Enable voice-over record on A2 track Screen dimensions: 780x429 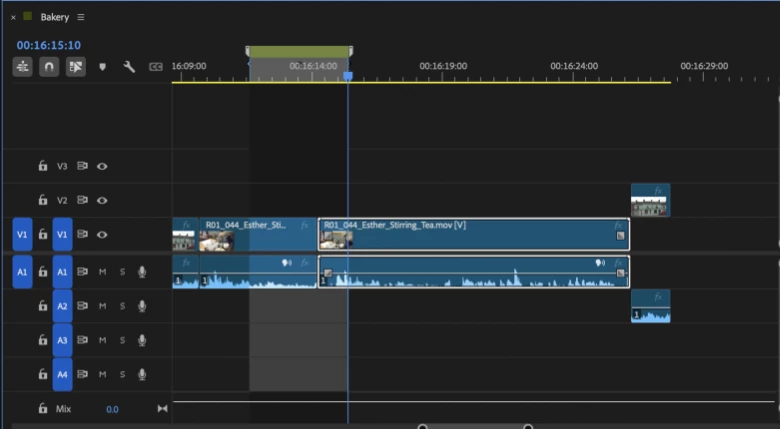142,306
